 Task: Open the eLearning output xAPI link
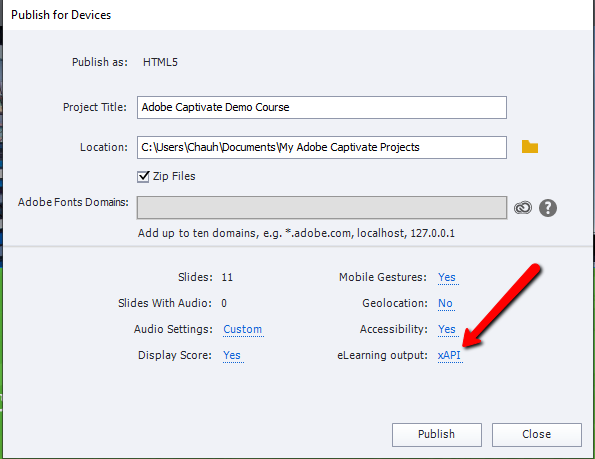(449, 355)
